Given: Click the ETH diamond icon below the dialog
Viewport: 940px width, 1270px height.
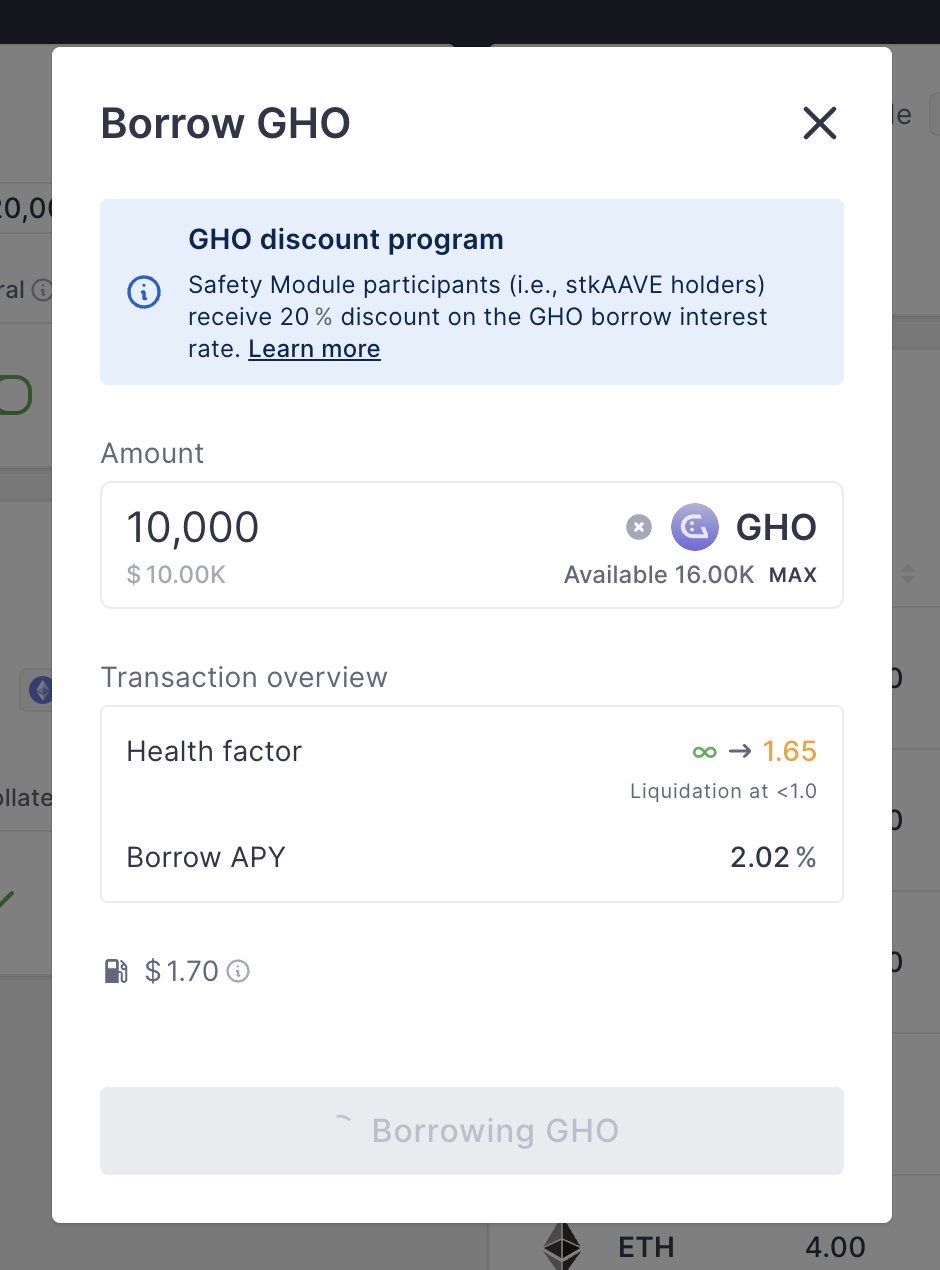Looking at the screenshot, I should click(562, 1246).
